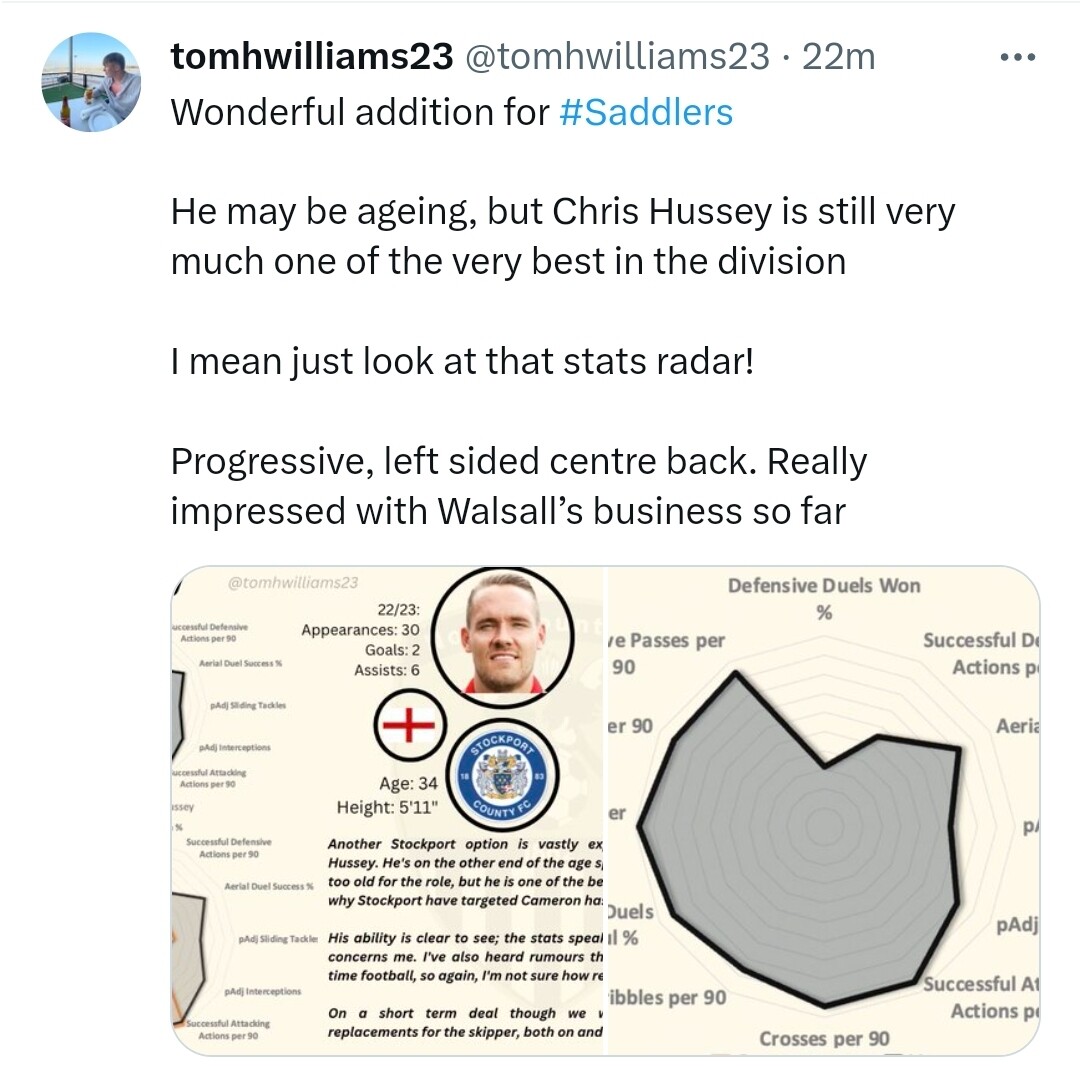
Task: Click the 'Another Stockport option' paragraph
Action: coord(465,872)
